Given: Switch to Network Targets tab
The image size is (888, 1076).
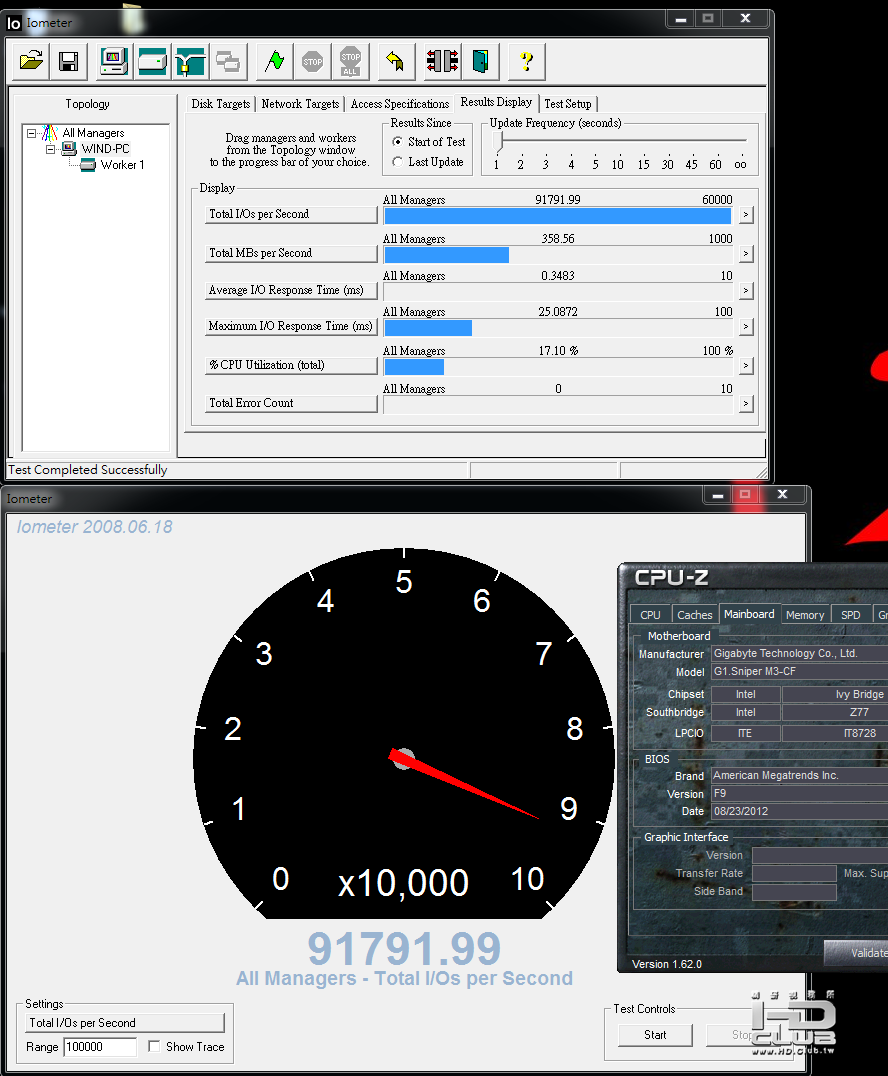Looking at the screenshot, I should pos(300,104).
